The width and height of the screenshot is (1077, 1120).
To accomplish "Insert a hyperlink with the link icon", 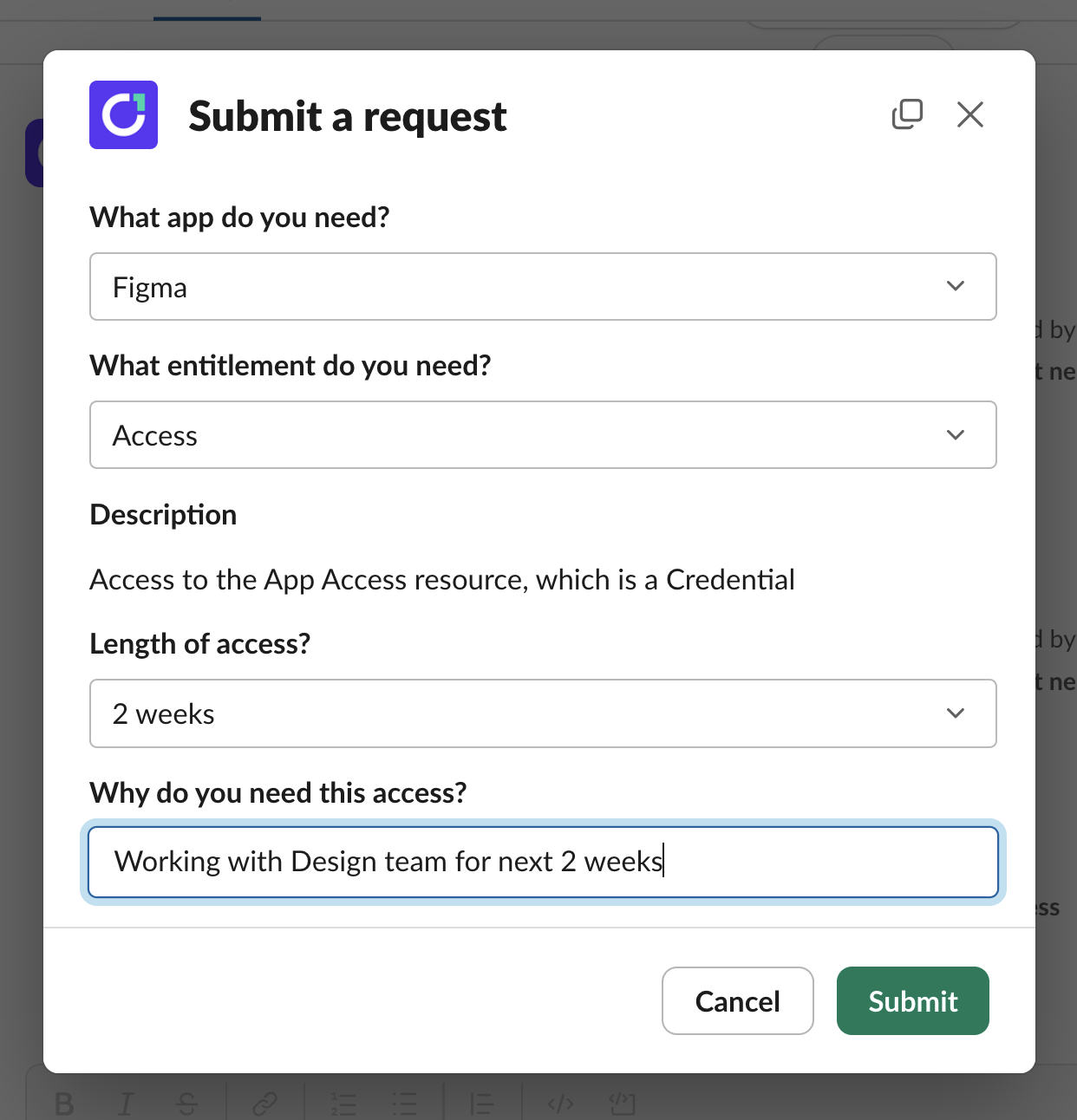I will 264,1104.
